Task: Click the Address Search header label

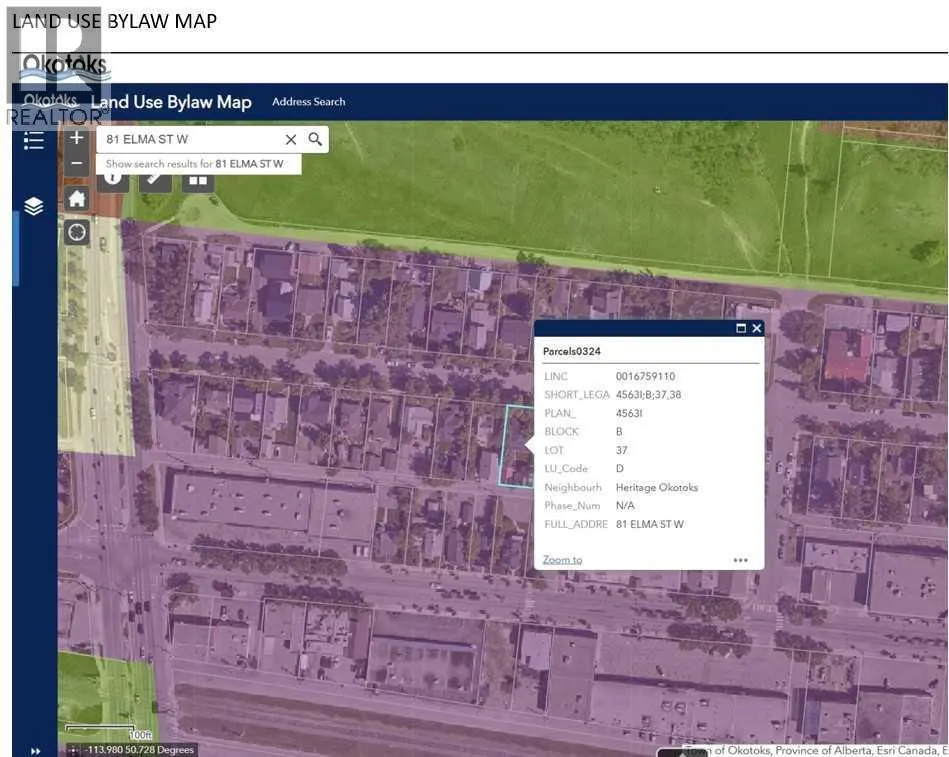Action: click(308, 102)
